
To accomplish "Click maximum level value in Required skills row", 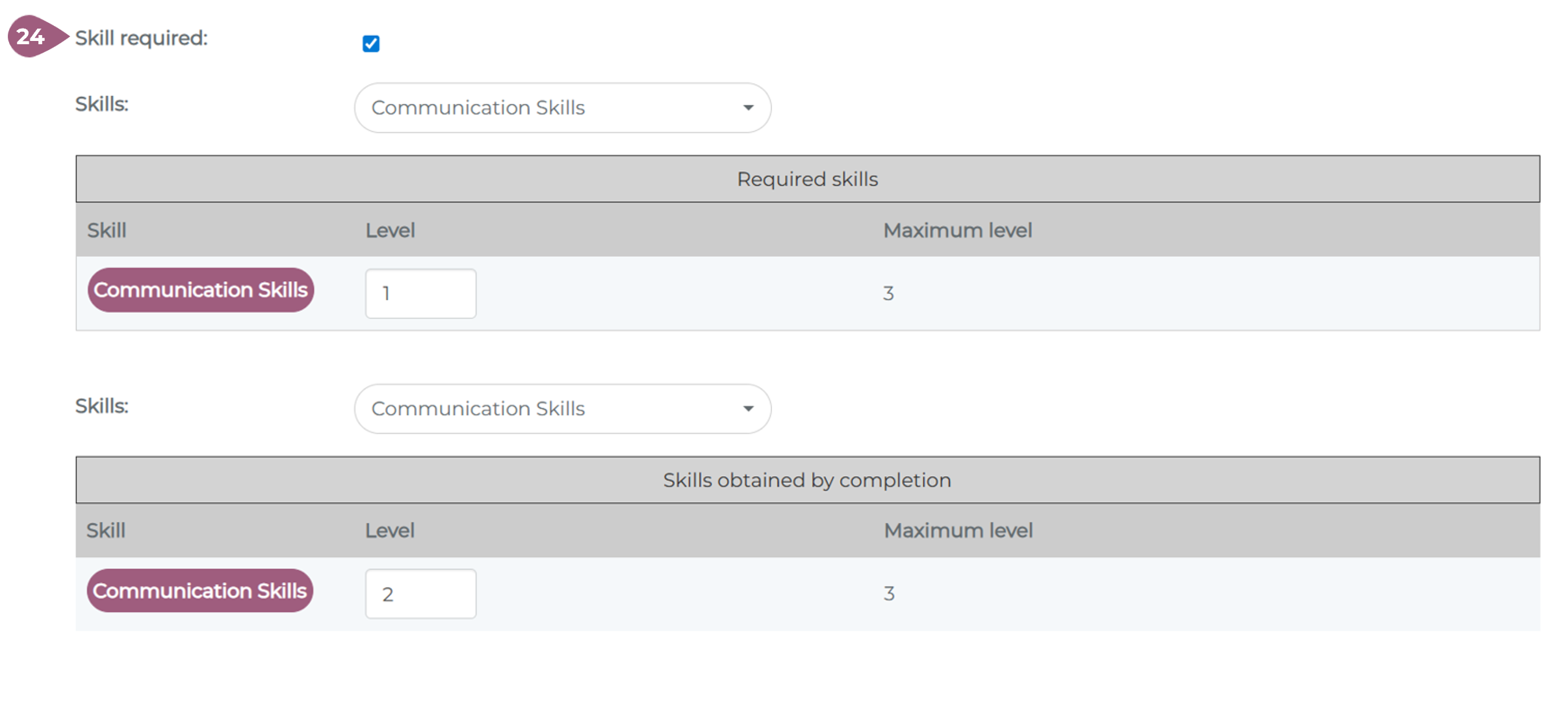I will tap(888, 294).
